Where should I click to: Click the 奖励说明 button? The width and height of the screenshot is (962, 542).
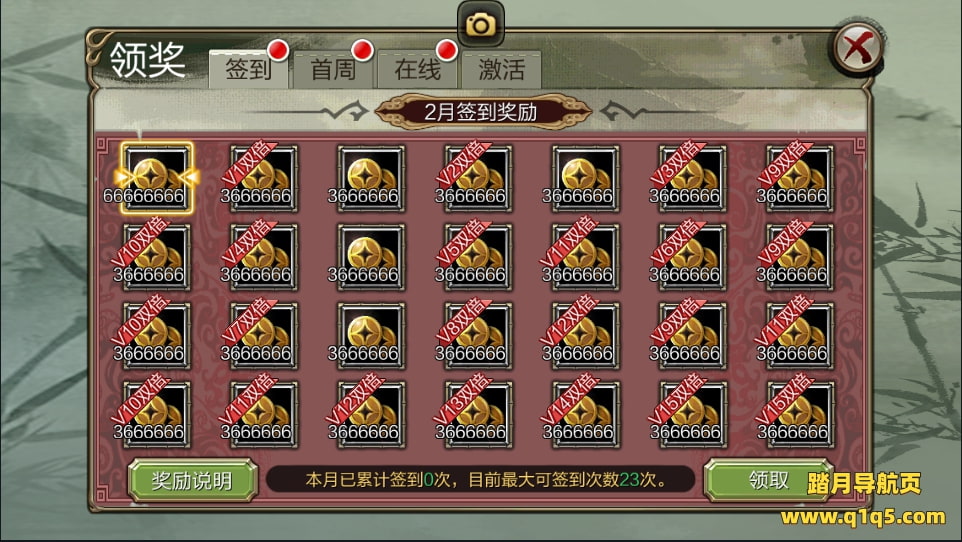(x=192, y=481)
